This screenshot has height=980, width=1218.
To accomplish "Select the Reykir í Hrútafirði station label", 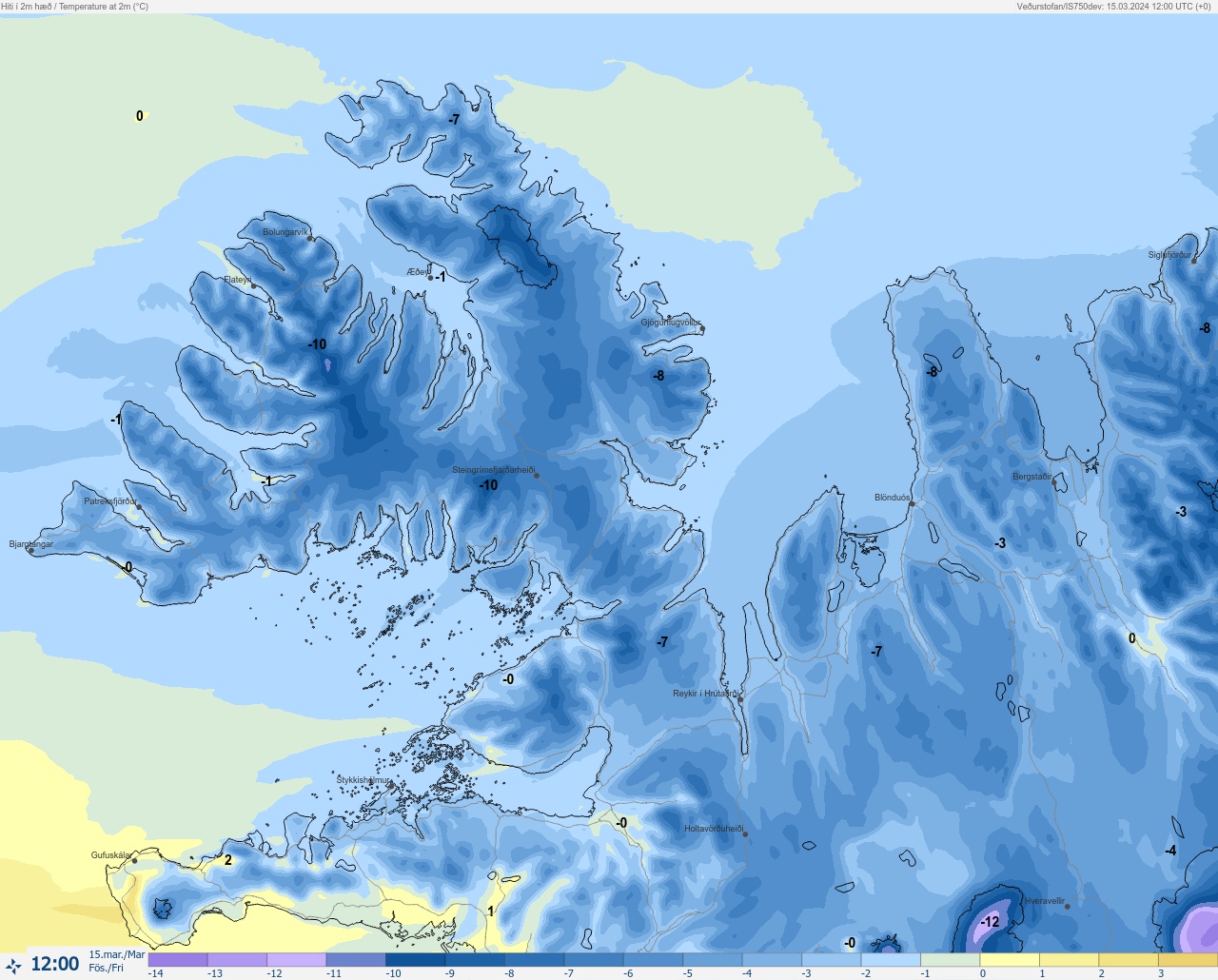I will point(705,694).
